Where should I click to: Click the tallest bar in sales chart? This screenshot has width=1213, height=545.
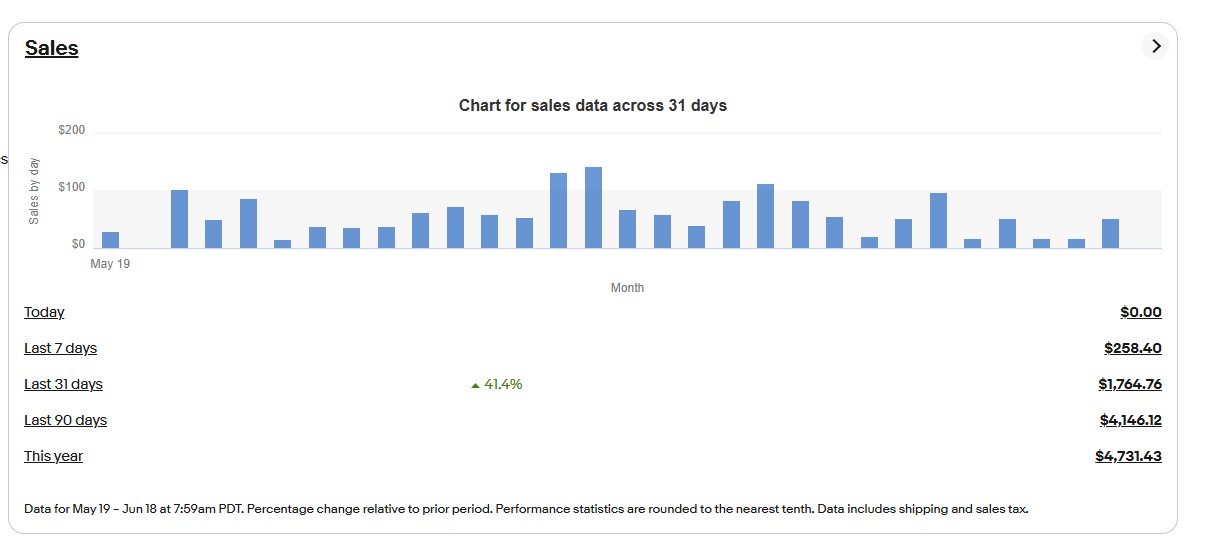point(593,208)
